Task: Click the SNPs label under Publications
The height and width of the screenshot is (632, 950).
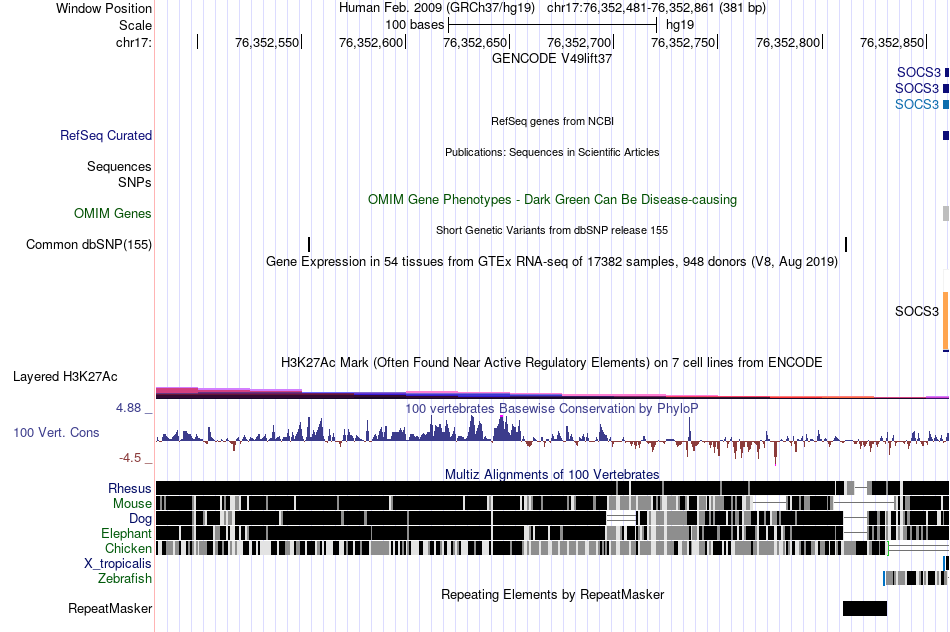Action: click(x=135, y=182)
